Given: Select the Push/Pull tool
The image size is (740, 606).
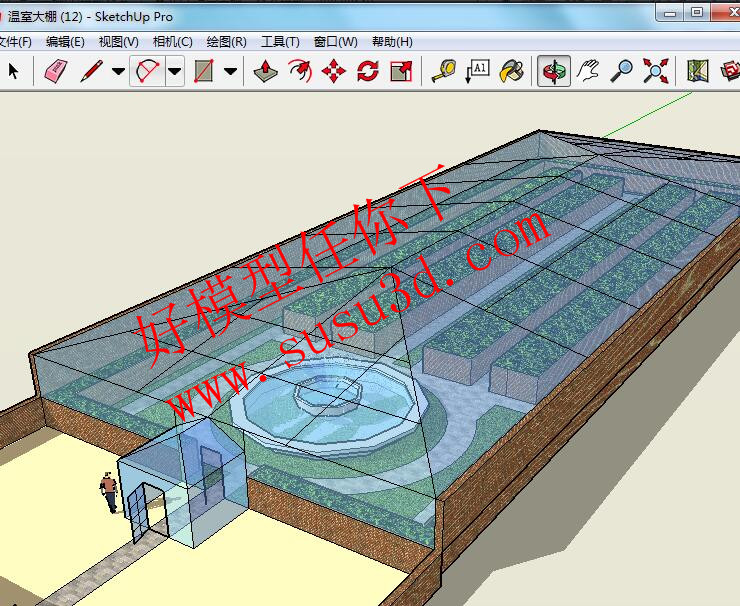Looking at the screenshot, I should pos(265,71).
